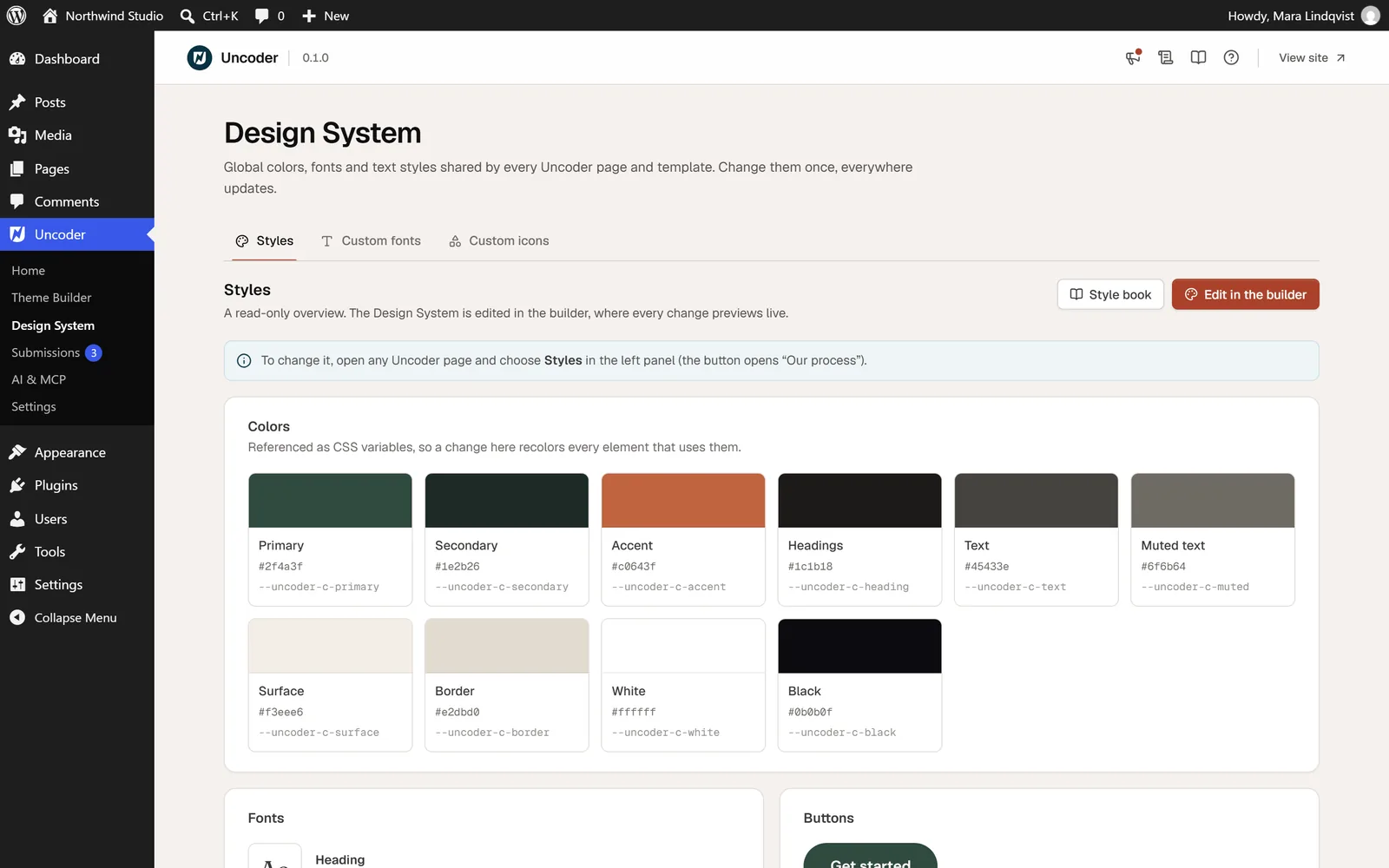The width and height of the screenshot is (1389, 868).
Task: Open the help question mark icon
Action: tap(1231, 57)
